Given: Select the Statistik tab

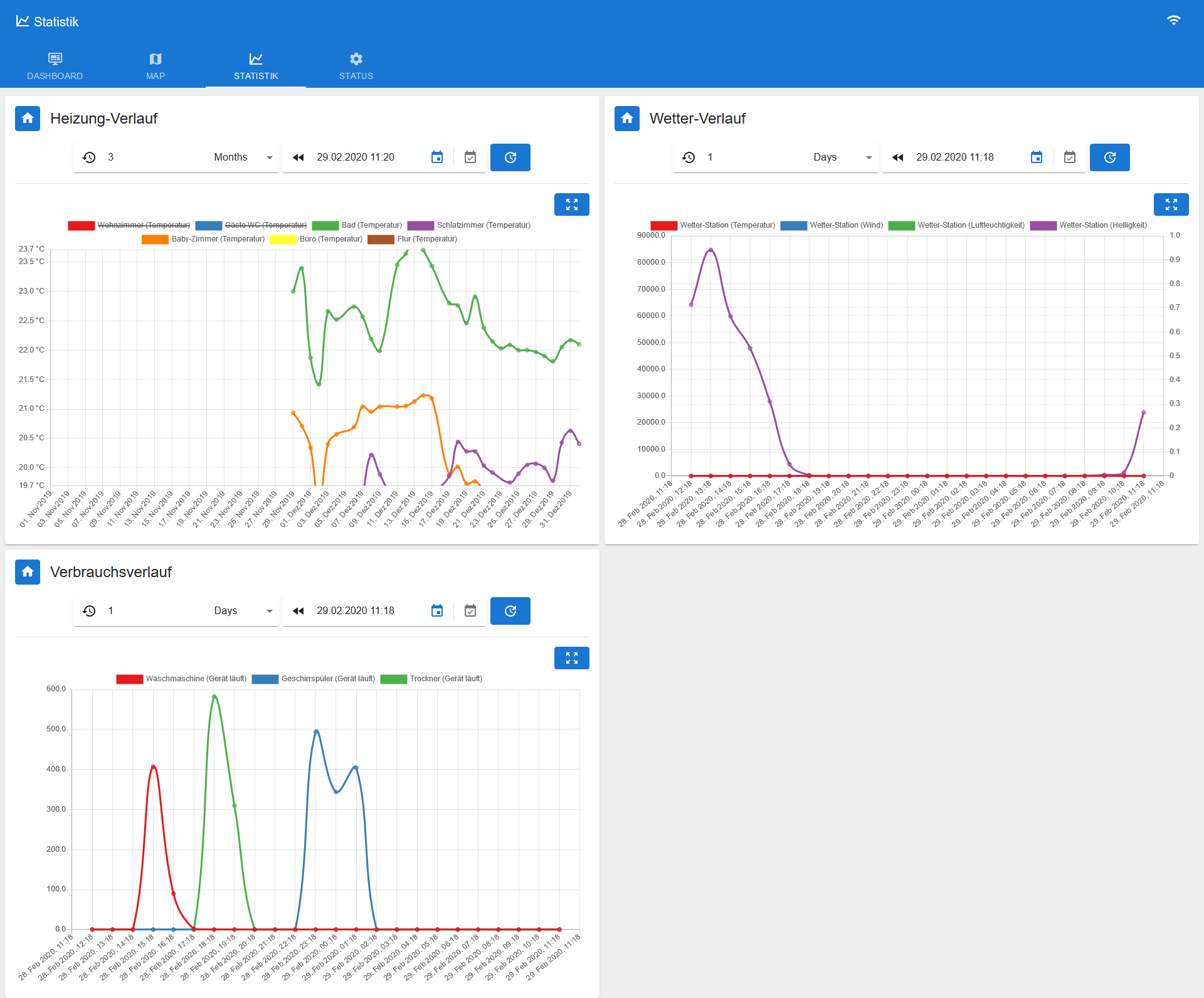Looking at the screenshot, I should (x=256, y=66).
